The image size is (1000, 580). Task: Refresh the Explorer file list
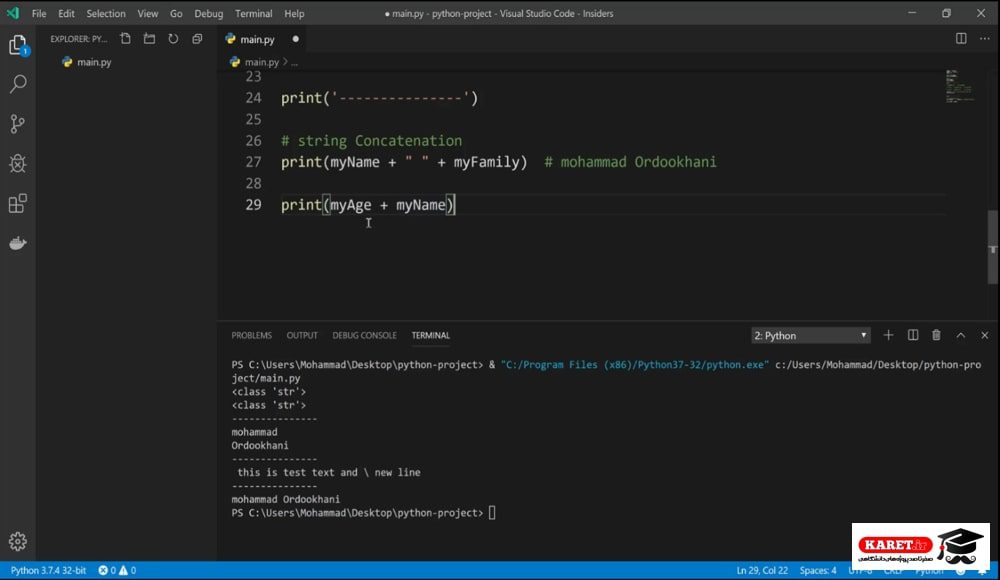[x=173, y=39]
